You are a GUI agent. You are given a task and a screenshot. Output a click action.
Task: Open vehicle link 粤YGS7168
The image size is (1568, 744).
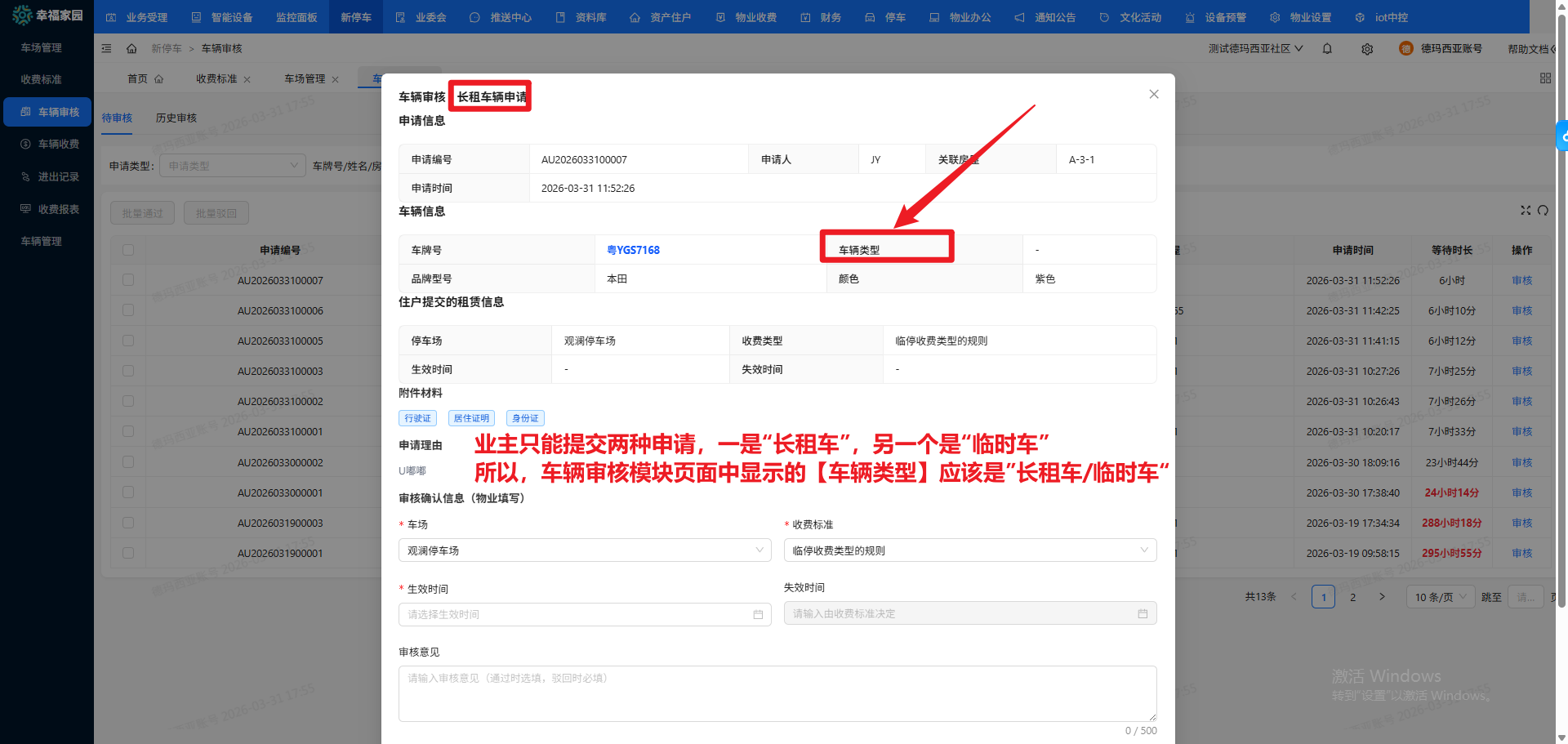pos(634,250)
